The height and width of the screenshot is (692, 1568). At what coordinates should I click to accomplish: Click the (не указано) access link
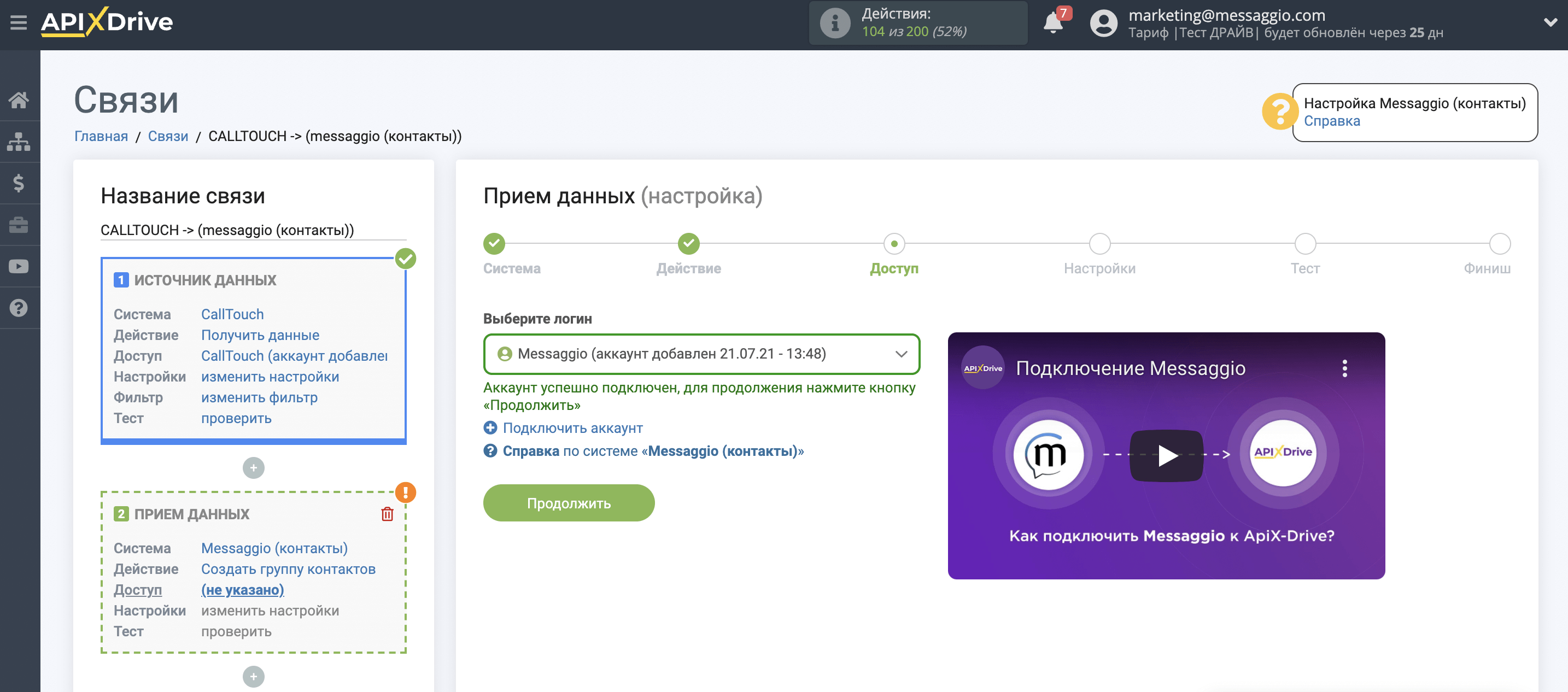(242, 590)
